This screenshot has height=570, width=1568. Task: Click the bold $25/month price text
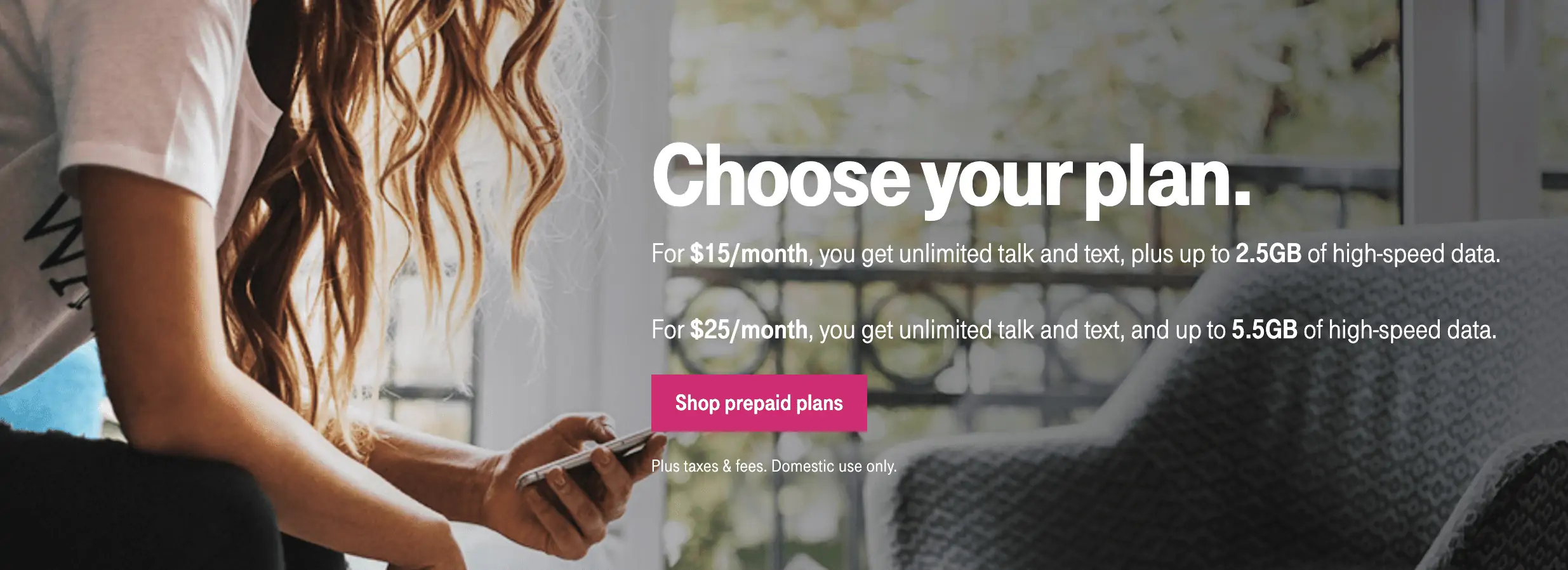coord(748,330)
